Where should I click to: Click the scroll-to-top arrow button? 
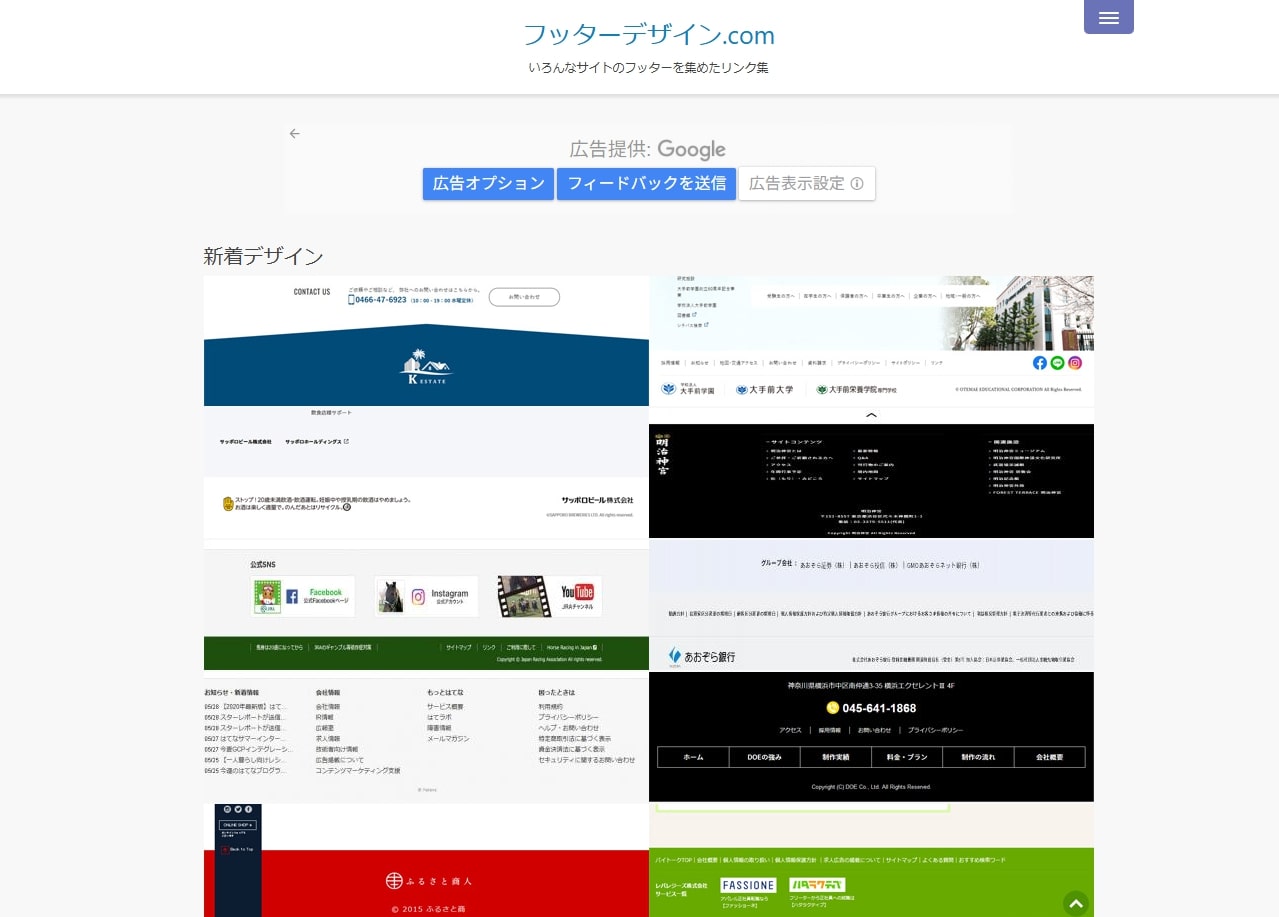[x=1076, y=904]
